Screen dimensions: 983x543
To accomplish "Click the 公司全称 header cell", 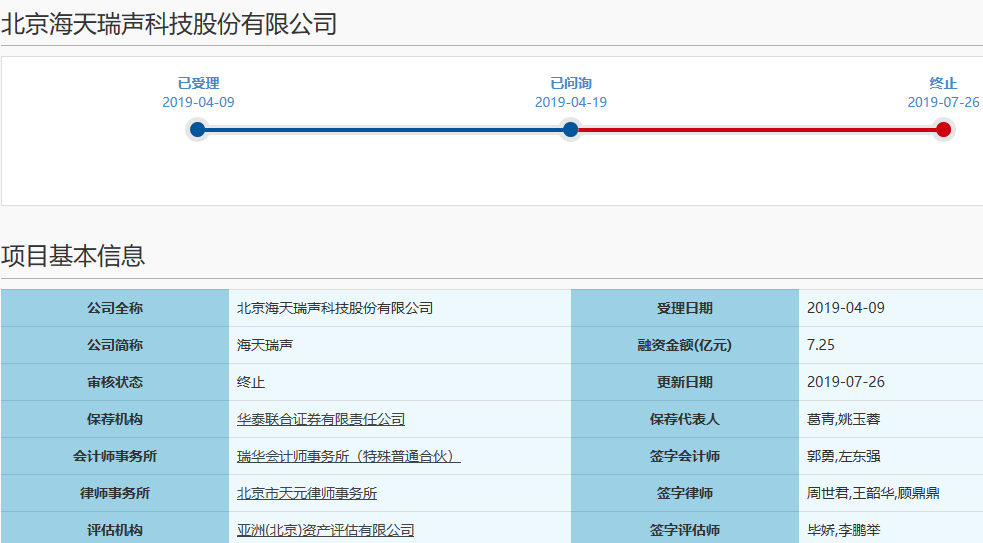I will coord(115,308).
